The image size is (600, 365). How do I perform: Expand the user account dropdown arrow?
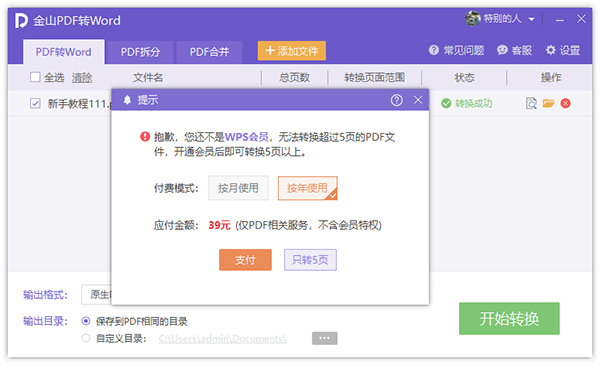point(531,19)
